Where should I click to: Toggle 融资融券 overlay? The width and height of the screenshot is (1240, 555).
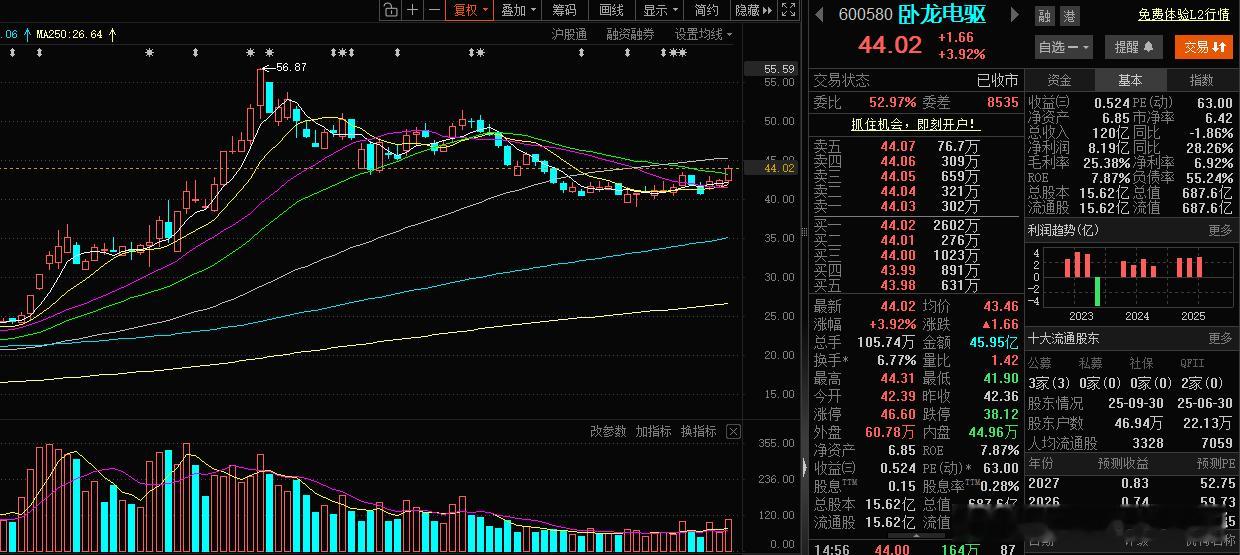click(x=630, y=34)
